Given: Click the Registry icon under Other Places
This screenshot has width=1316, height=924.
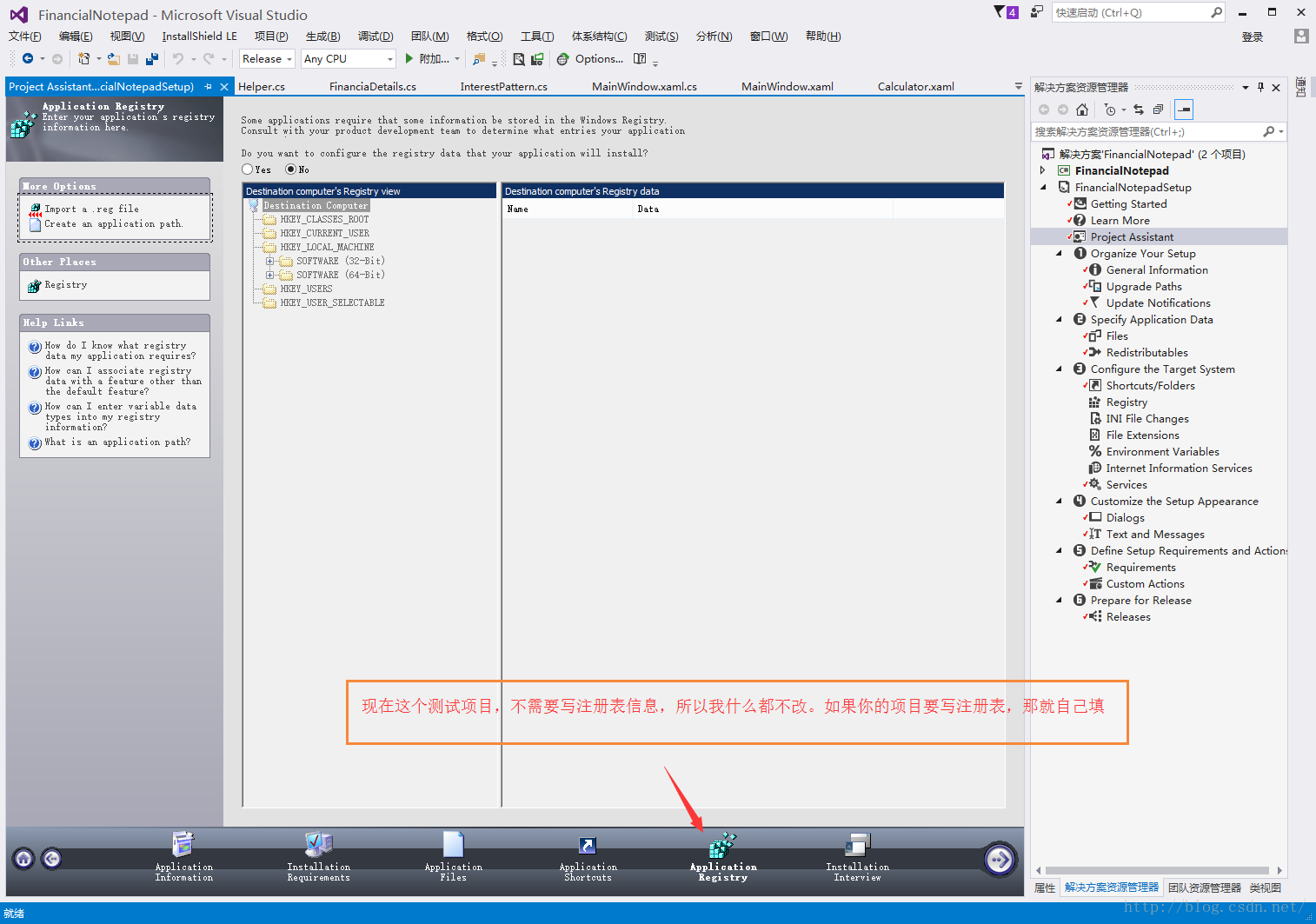Looking at the screenshot, I should (x=35, y=285).
